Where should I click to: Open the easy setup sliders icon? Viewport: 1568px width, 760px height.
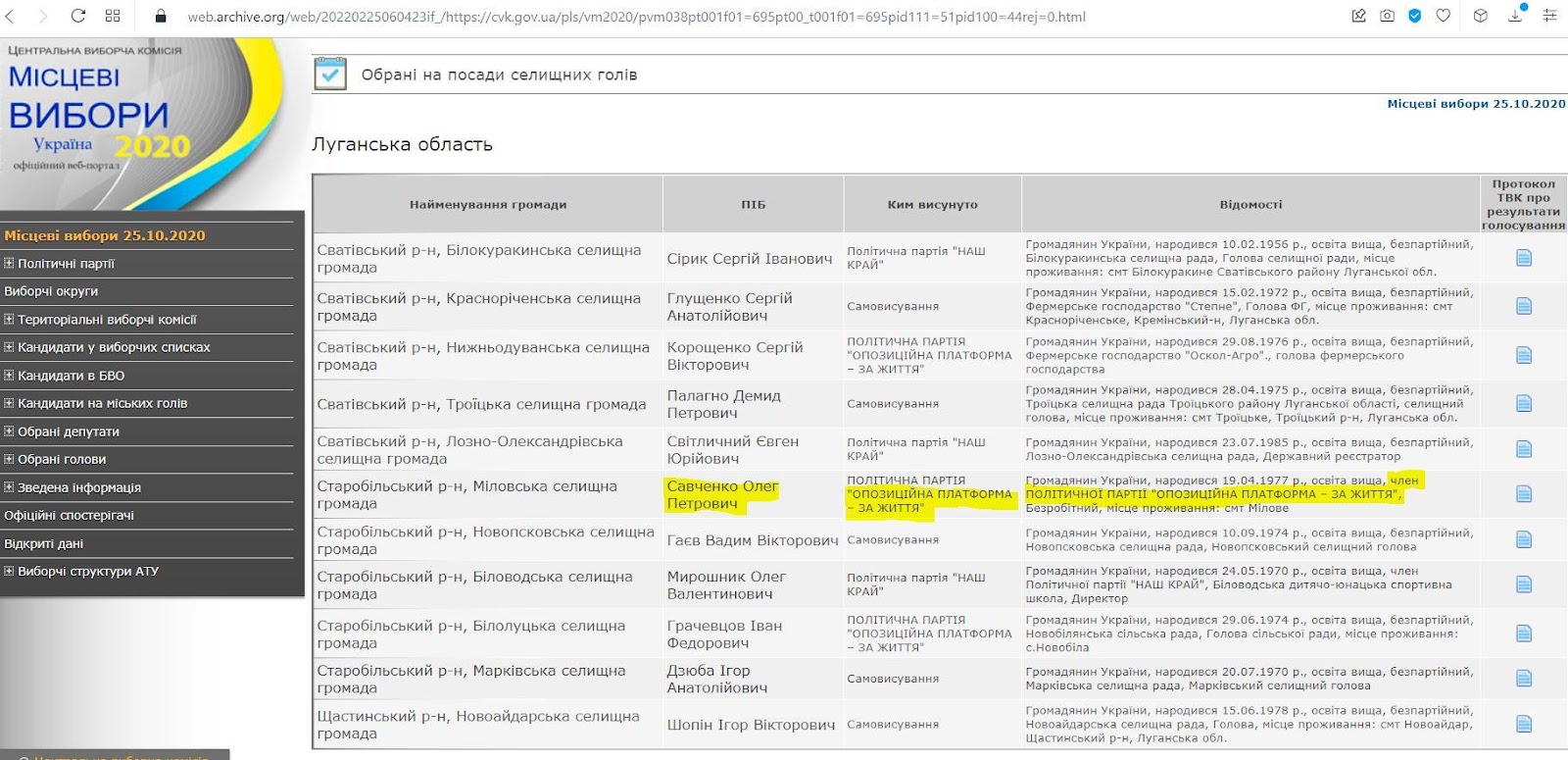click(1549, 16)
